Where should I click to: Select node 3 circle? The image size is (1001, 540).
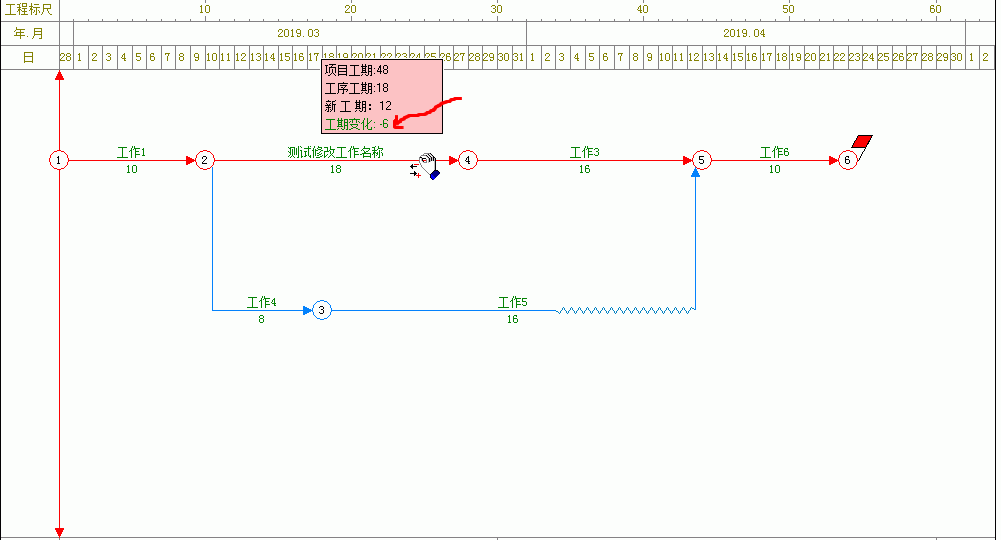tap(322, 310)
